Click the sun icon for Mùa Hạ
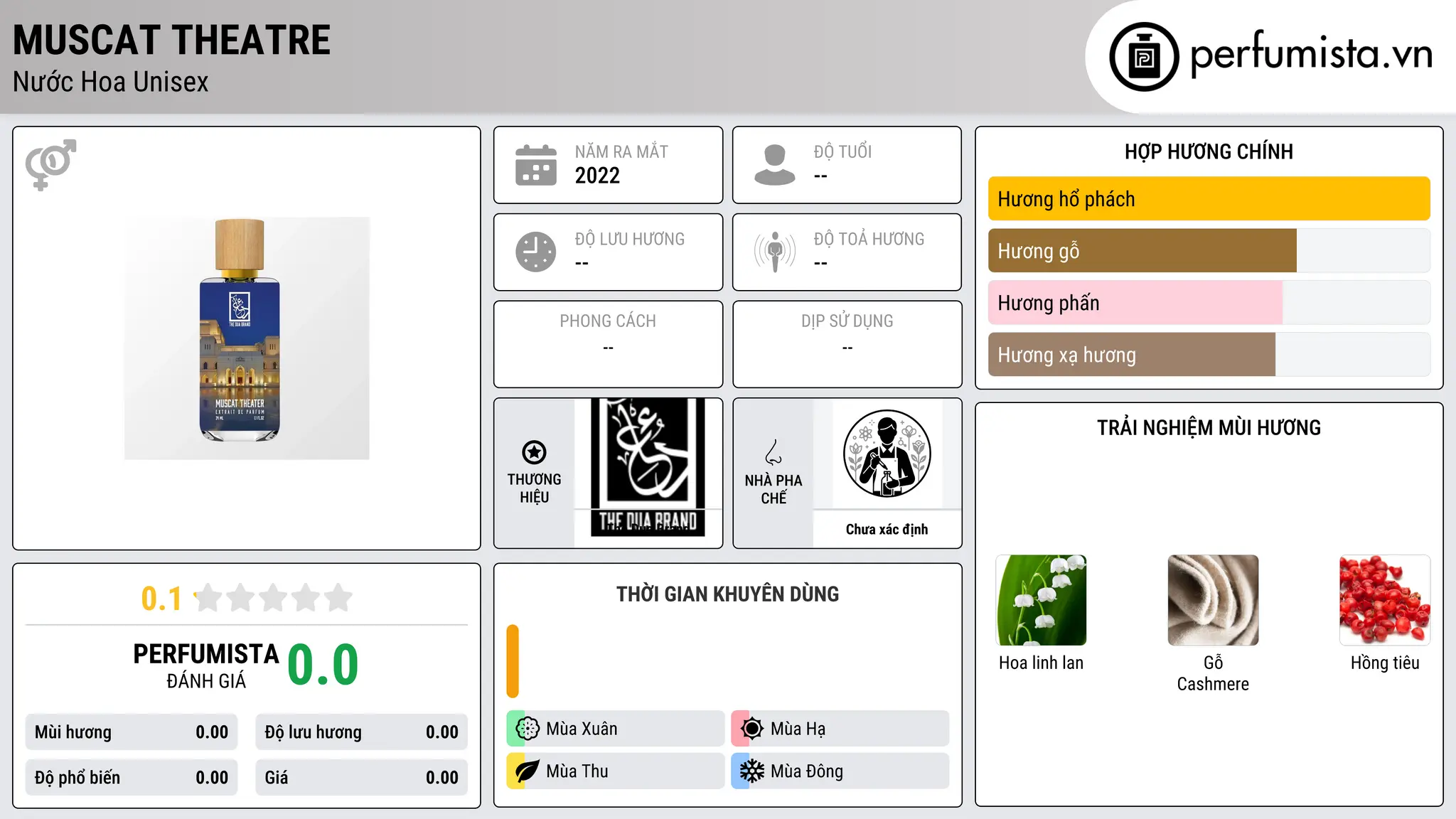Image resolution: width=1456 pixels, height=819 pixels. tap(751, 729)
